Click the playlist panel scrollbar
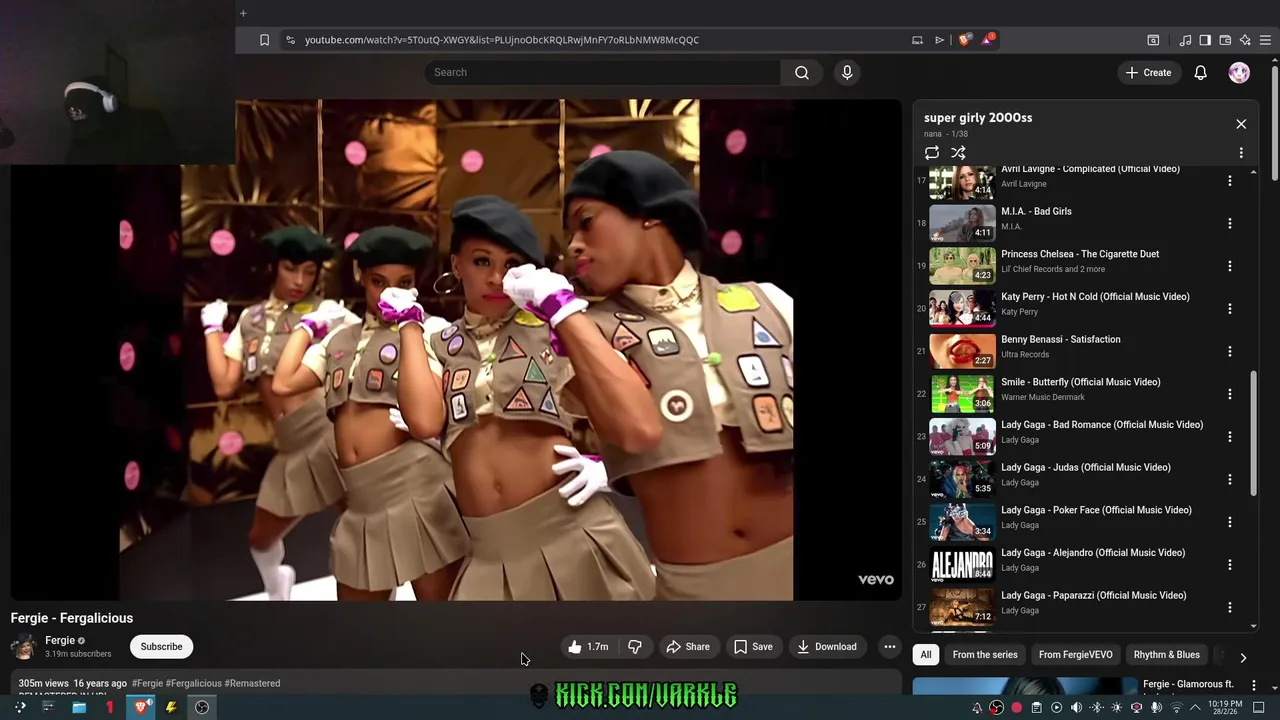The width and height of the screenshot is (1280, 720). [1254, 432]
